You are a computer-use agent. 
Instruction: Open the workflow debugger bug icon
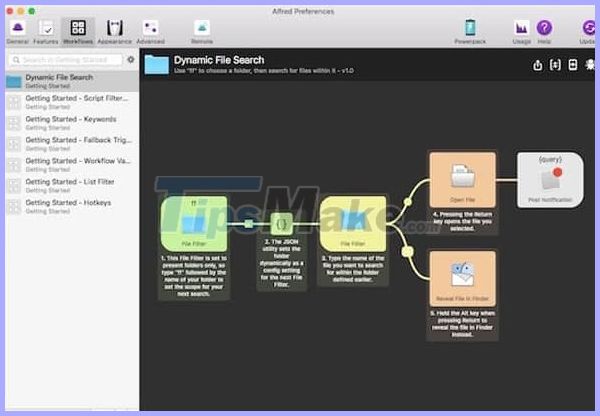click(590, 65)
